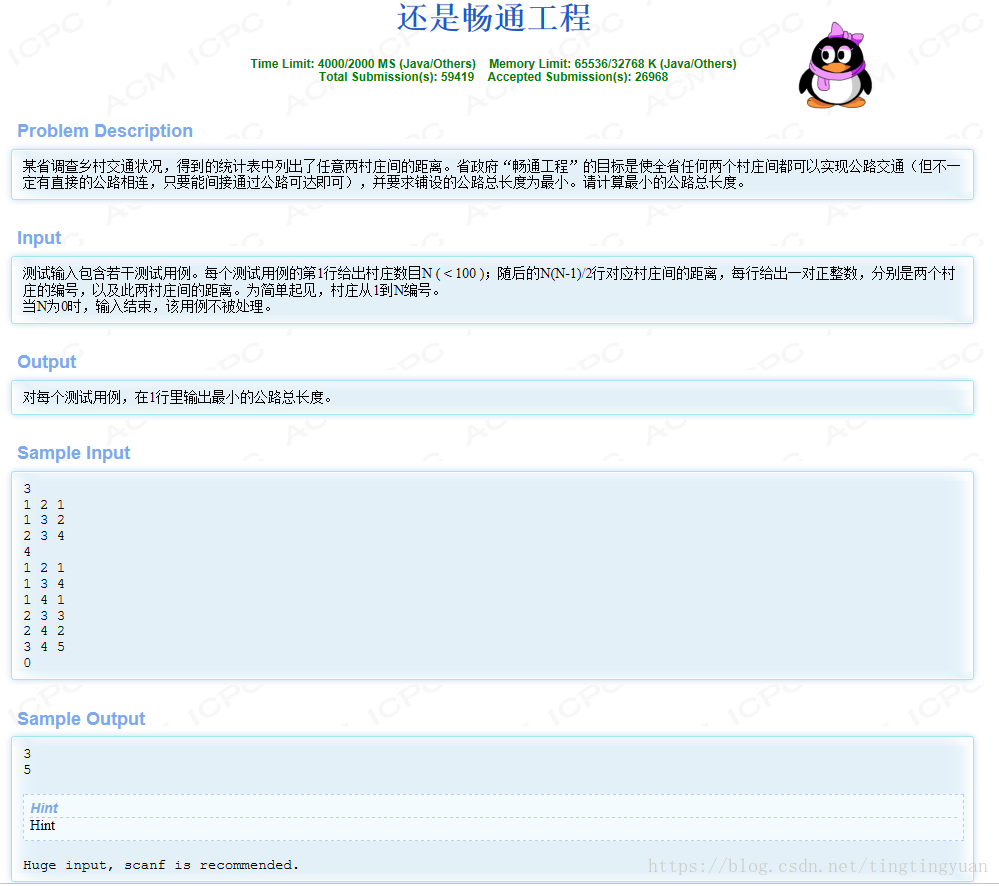The height and width of the screenshot is (886, 999).
Task: Click sample input line '2 3 3'
Action: 44,616
